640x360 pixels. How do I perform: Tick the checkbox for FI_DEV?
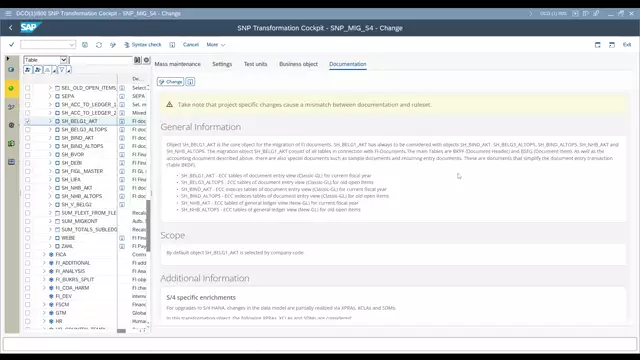[x=27, y=296]
